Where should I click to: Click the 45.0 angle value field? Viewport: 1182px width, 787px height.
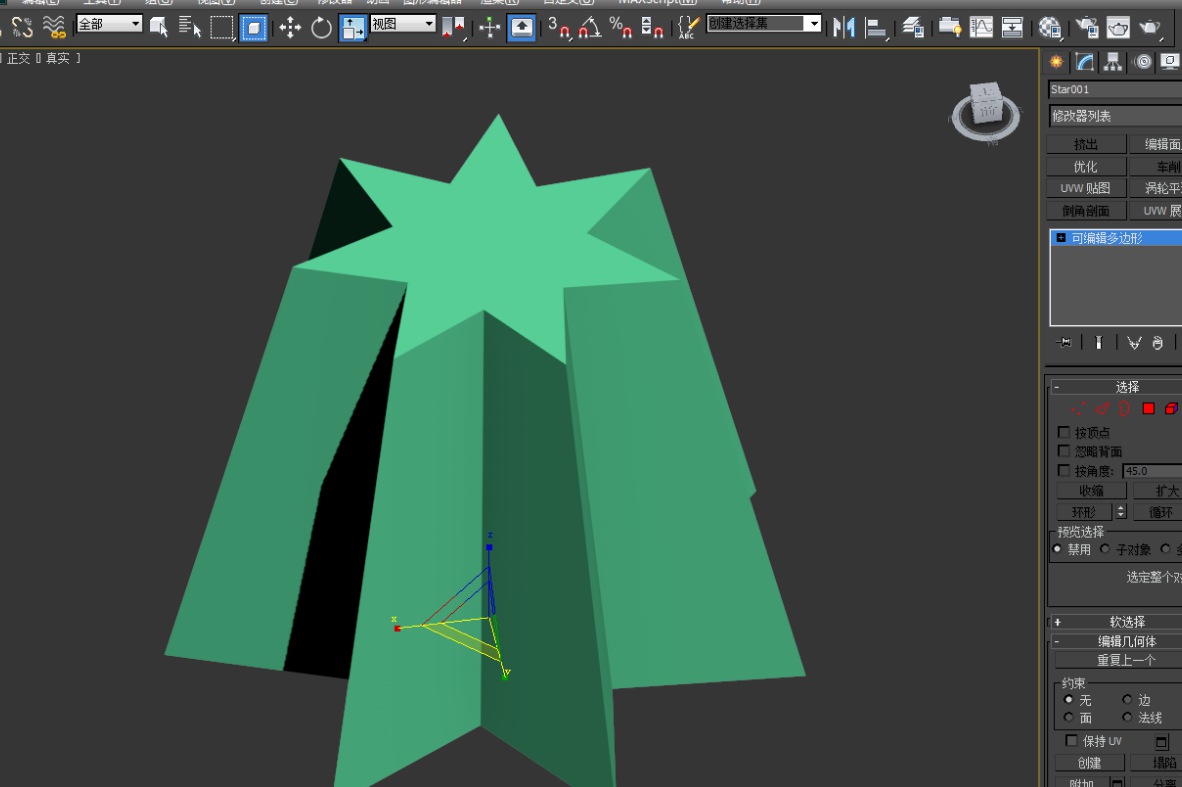tap(1152, 470)
